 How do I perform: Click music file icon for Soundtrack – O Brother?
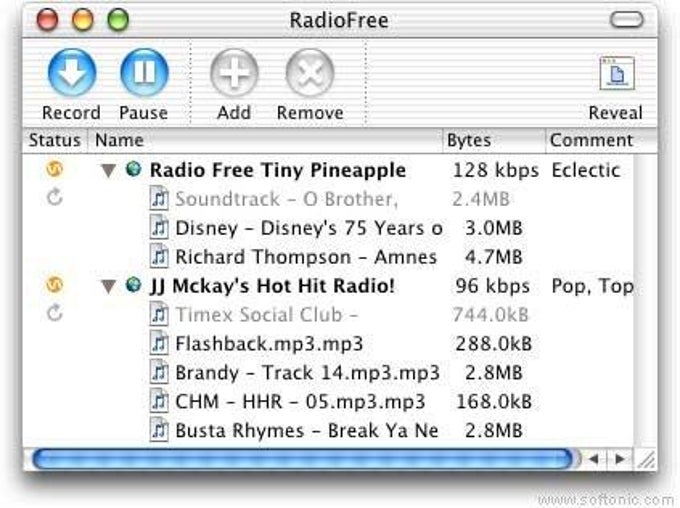coord(159,198)
